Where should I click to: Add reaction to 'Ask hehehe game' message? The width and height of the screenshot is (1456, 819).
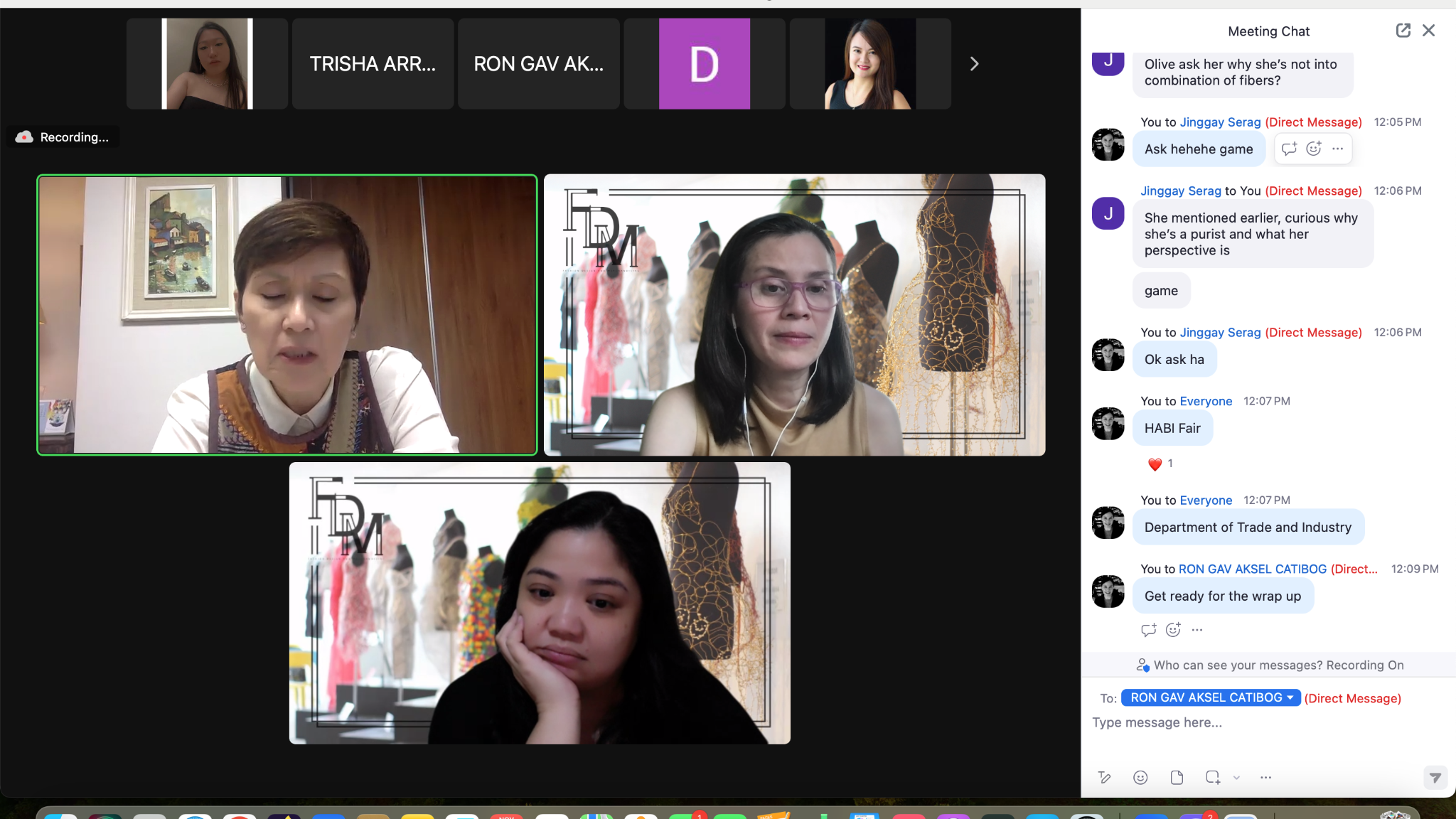click(1314, 149)
